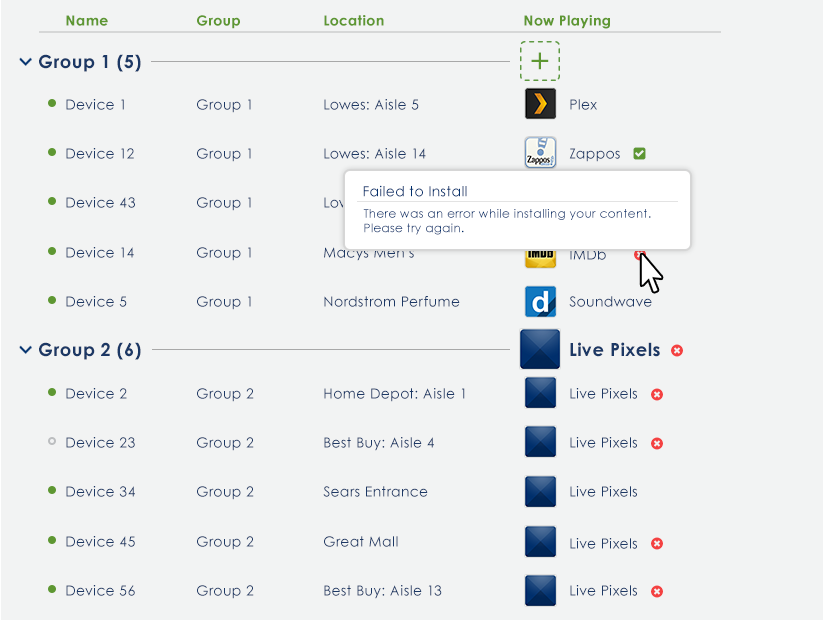Open the Device 34 name link
Screen dimensions: 823x620
click(x=100, y=492)
